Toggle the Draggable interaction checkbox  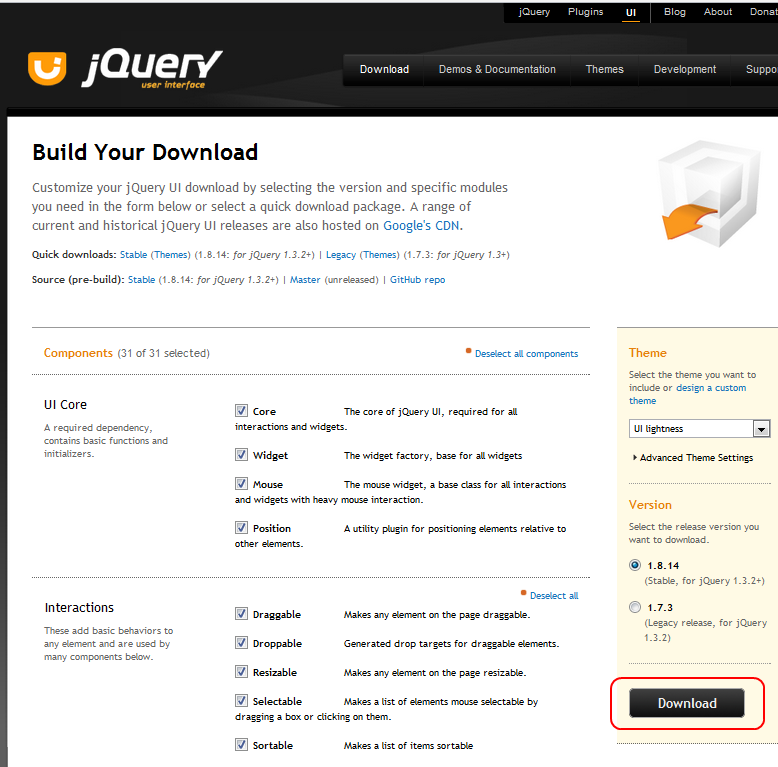click(241, 614)
